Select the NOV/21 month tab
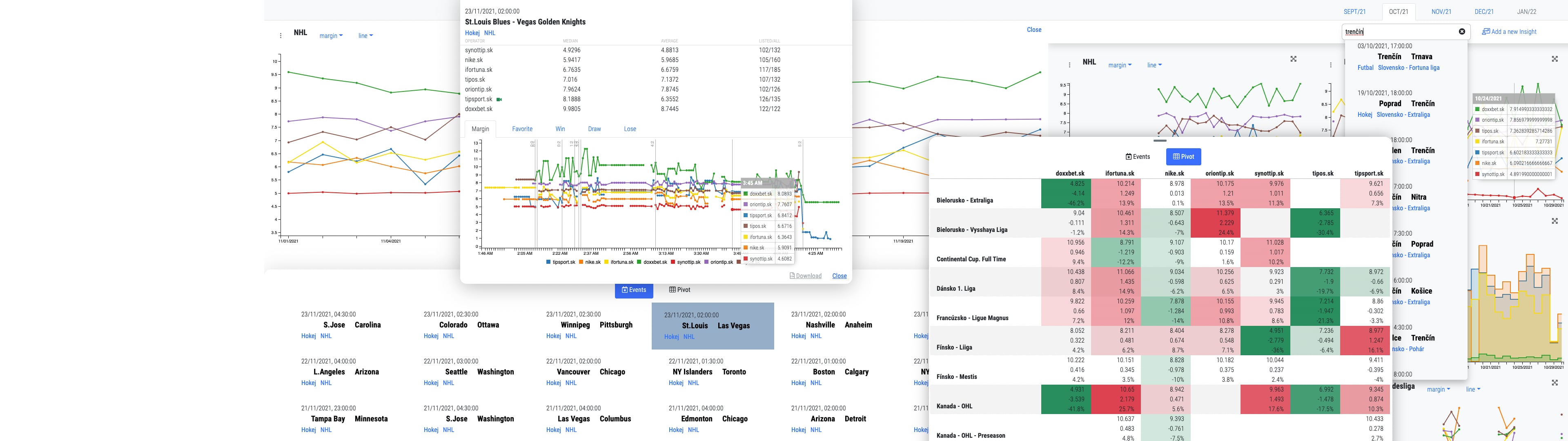Screen dimensions: 1568x441 [1441, 11]
